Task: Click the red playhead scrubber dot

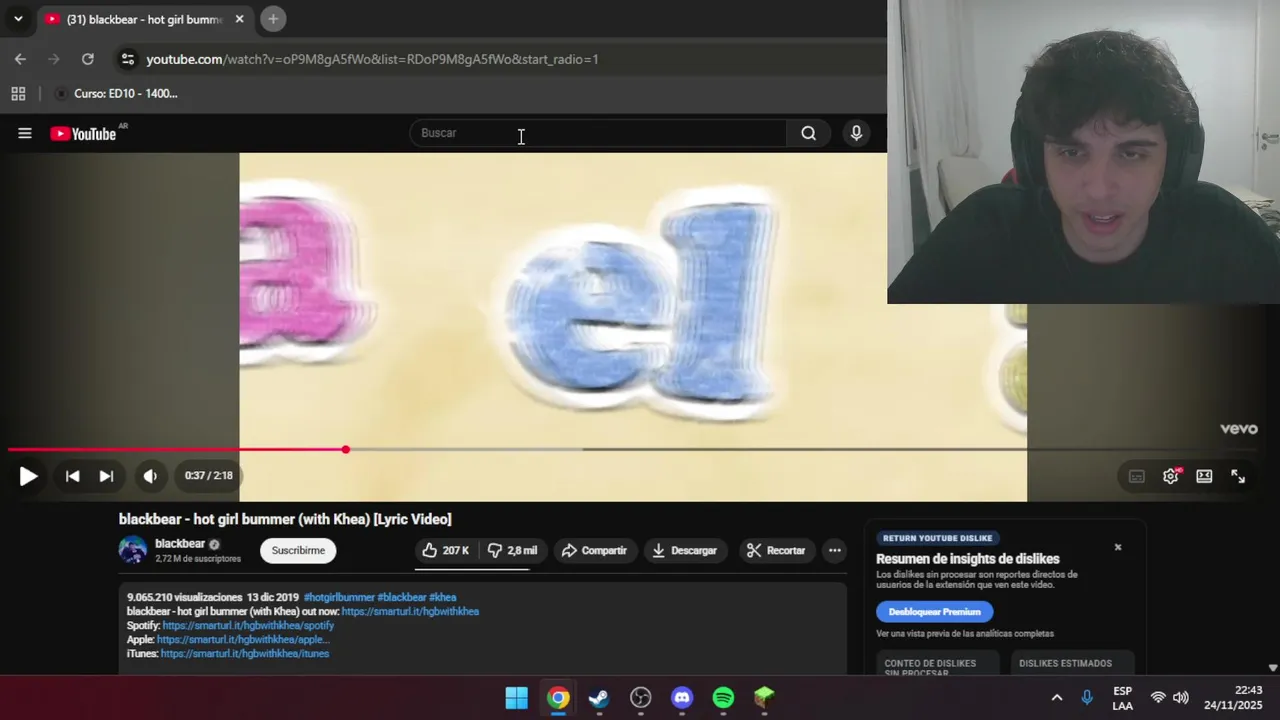Action: coord(346,450)
